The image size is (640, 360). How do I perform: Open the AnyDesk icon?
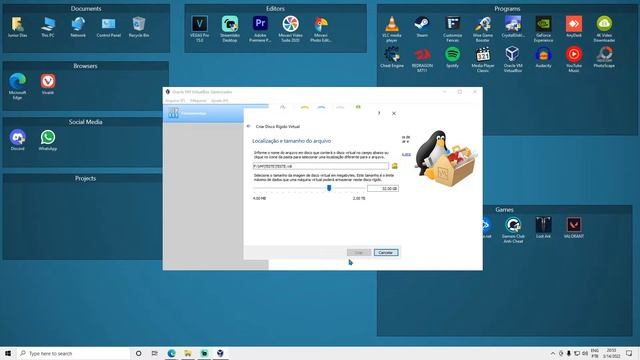[573, 27]
